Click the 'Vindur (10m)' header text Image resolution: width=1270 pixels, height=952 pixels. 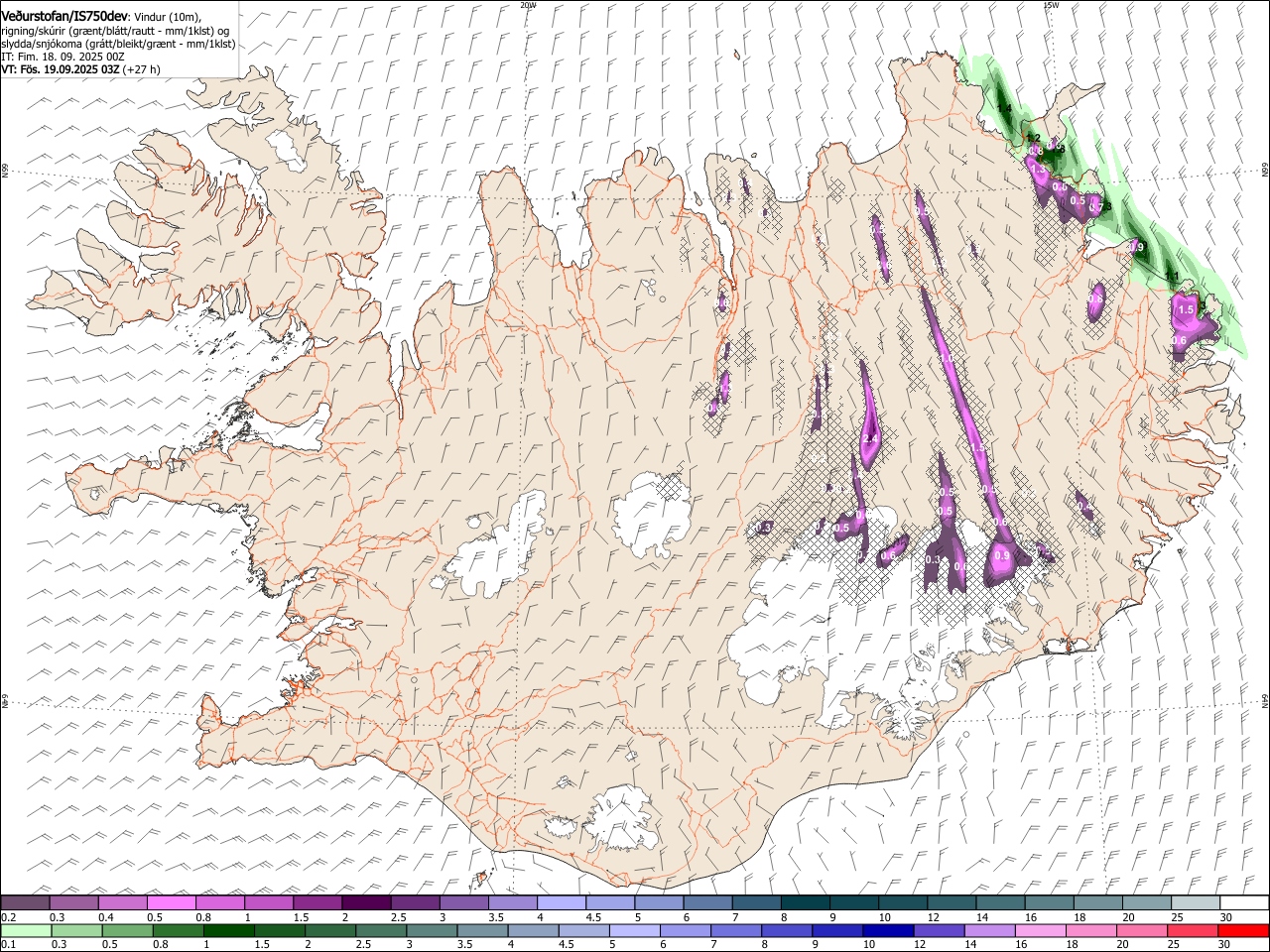(166, 18)
